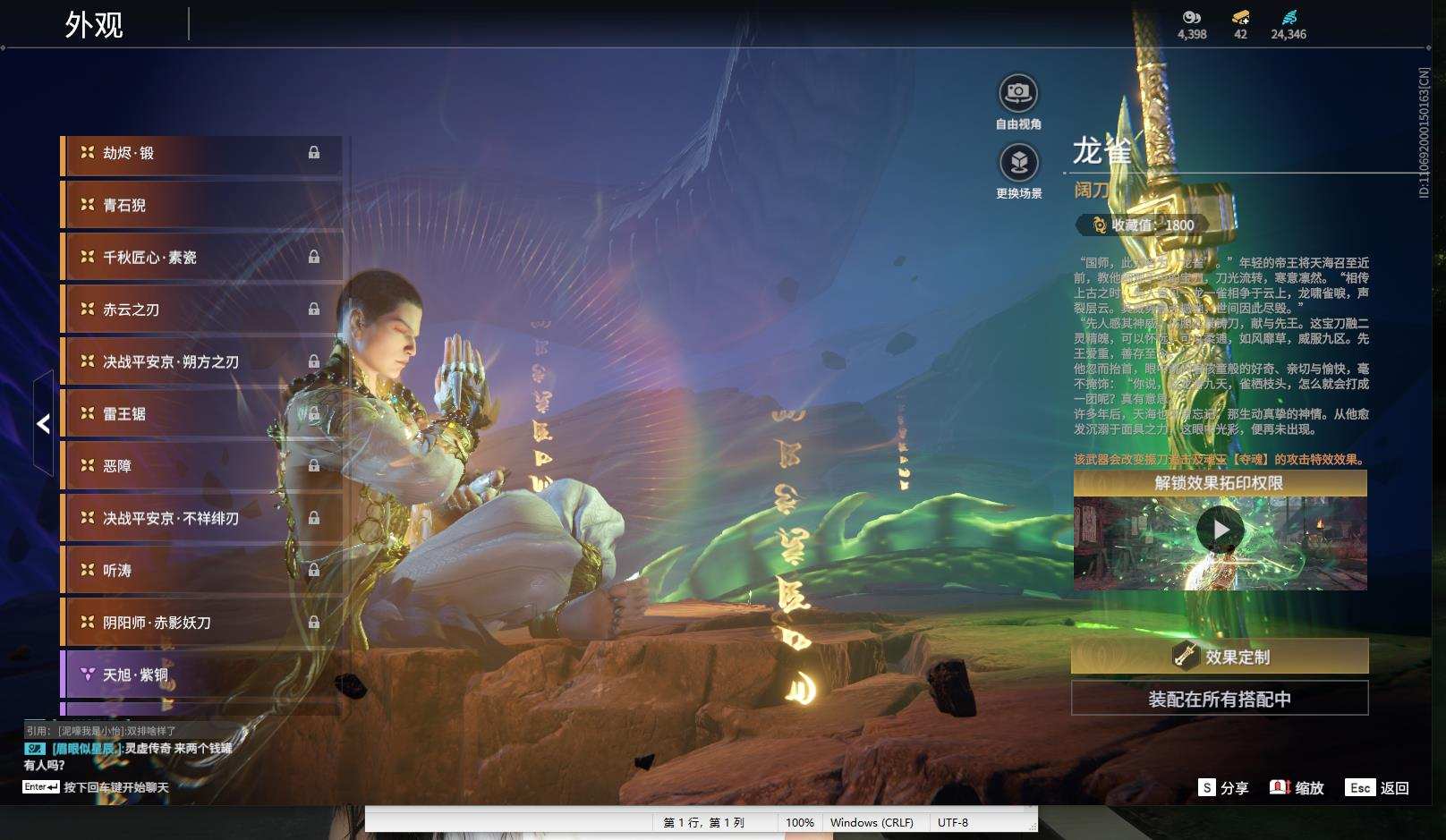The height and width of the screenshot is (840, 1446).
Task: Click the chat prompt 按下回车键开始聊天
Action: (116, 787)
